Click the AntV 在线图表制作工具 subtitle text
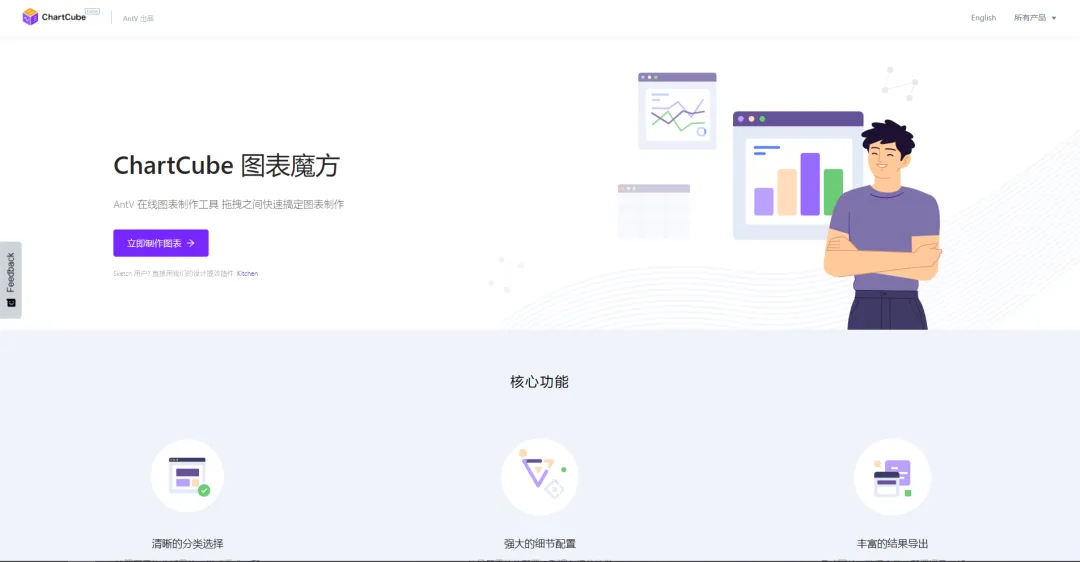 (x=229, y=205)
